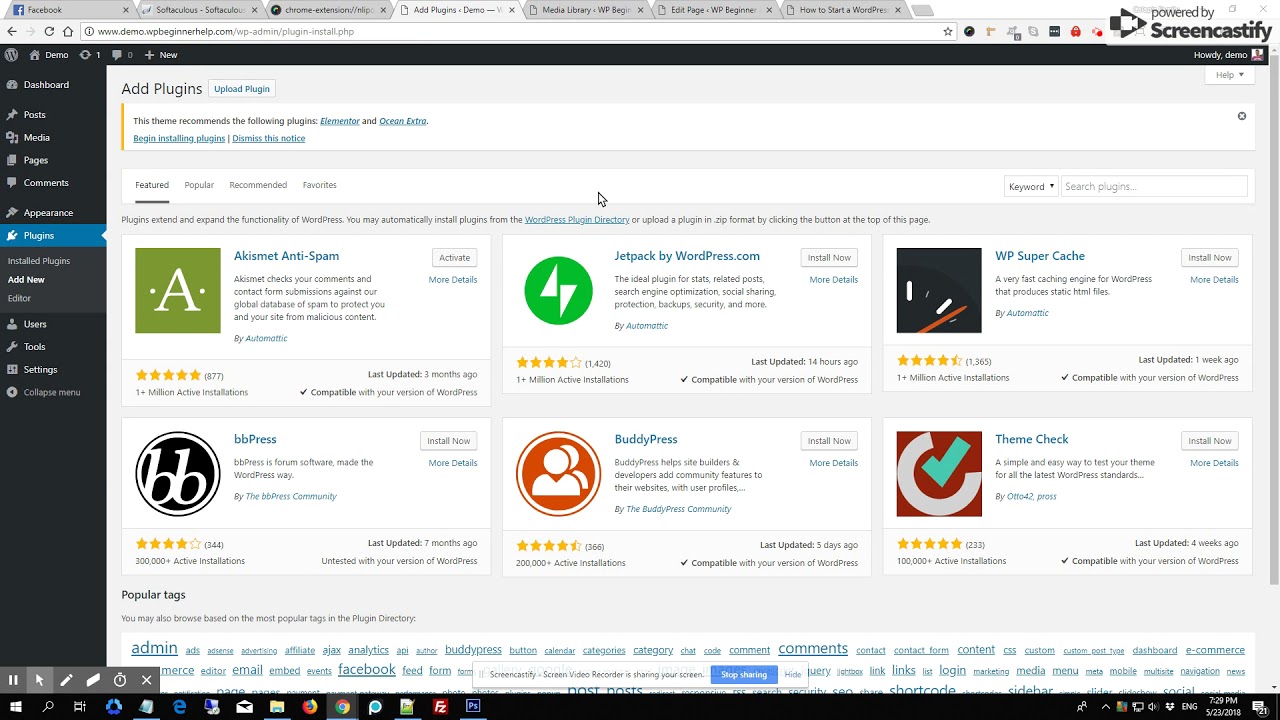Click the Skype extension icon
The width and height of the screenshot is (1280, 720).
click(1033, 32)
